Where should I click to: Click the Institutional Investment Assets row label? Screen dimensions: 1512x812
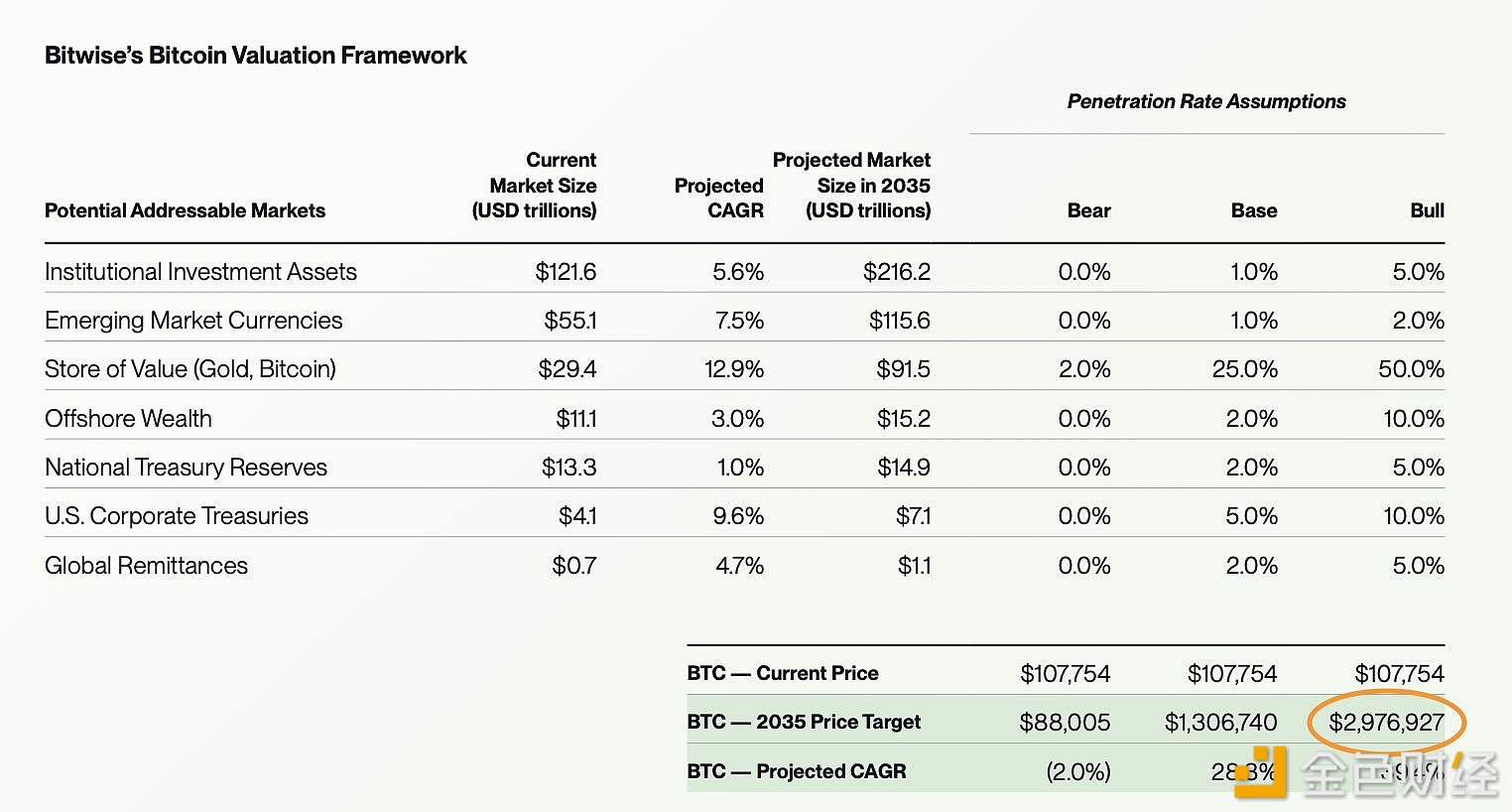pos(200,272)
